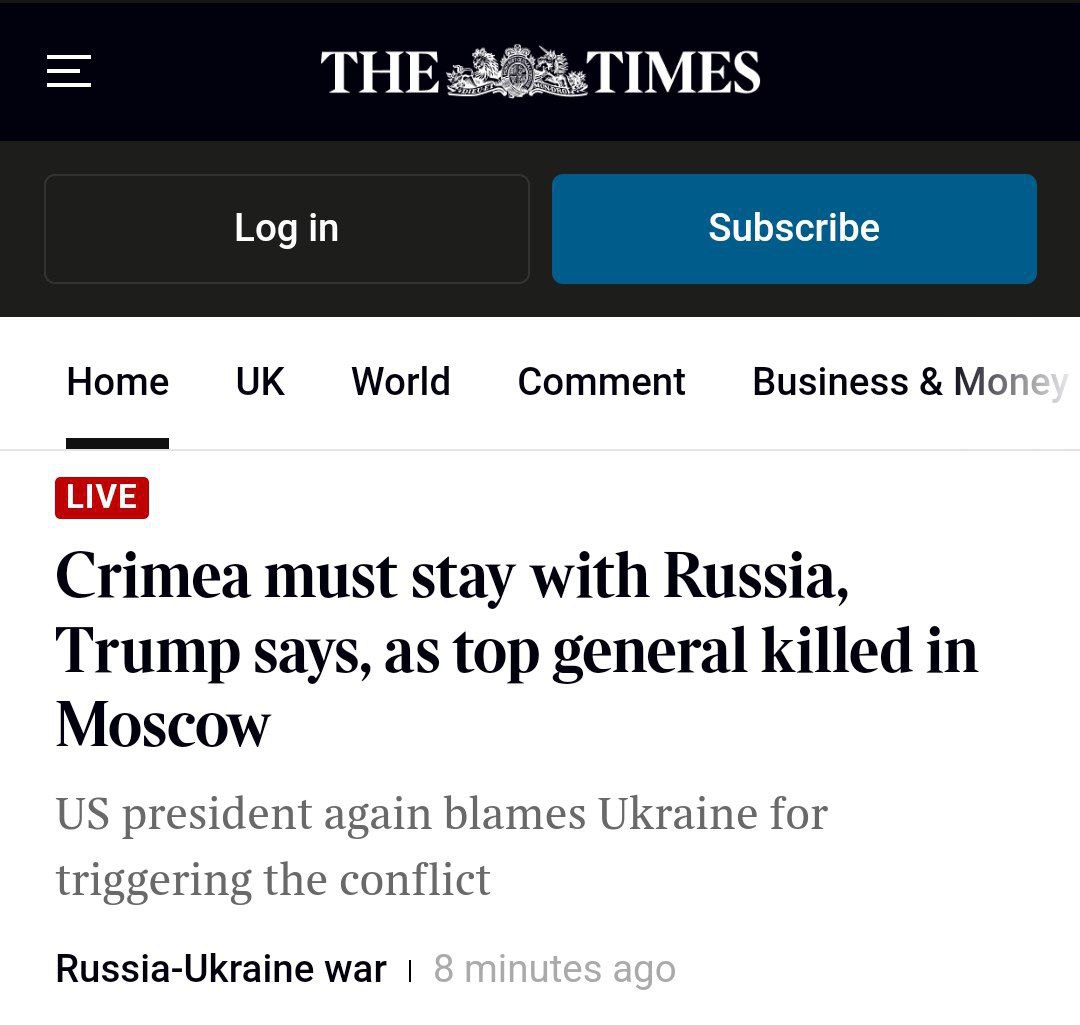Click the active underline beneath Home tab
Image resolution: width=1080 pixels, height=1025 pixels.
(117, 443)
